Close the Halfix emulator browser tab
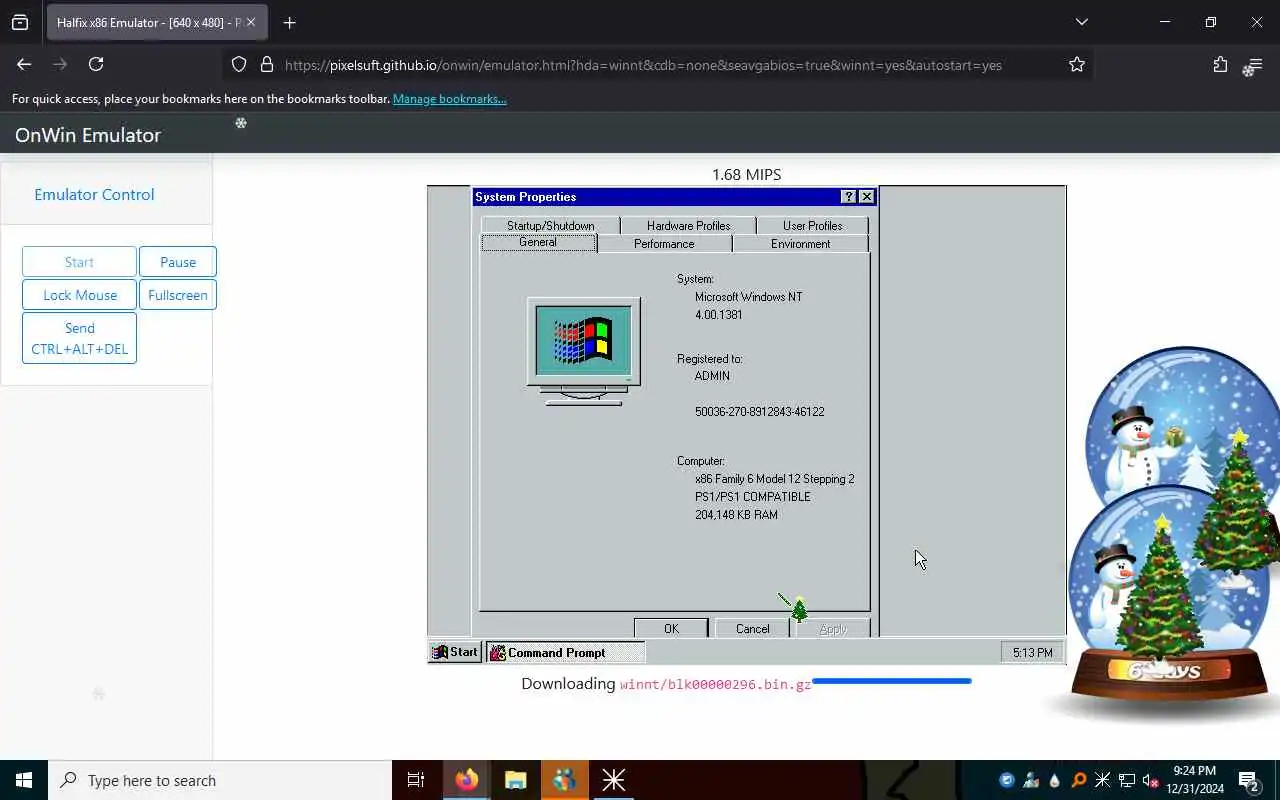1280x800 pixels. point(250,22)
